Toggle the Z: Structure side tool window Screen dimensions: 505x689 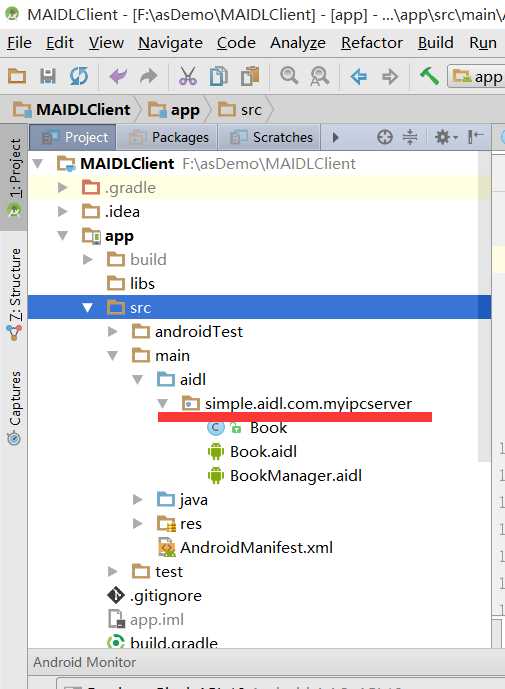coord(14,294)
